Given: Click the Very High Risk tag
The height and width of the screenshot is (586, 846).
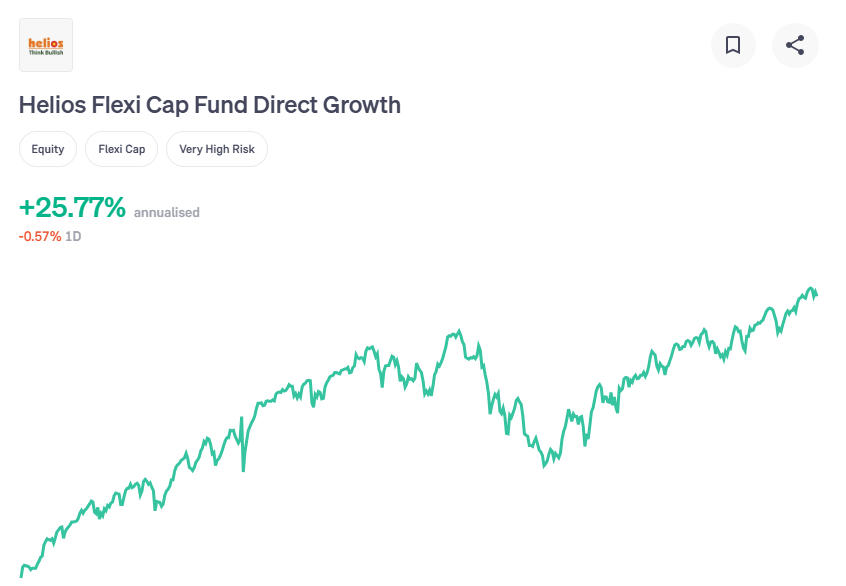Looking at the screenshot, I should point(217,149).
